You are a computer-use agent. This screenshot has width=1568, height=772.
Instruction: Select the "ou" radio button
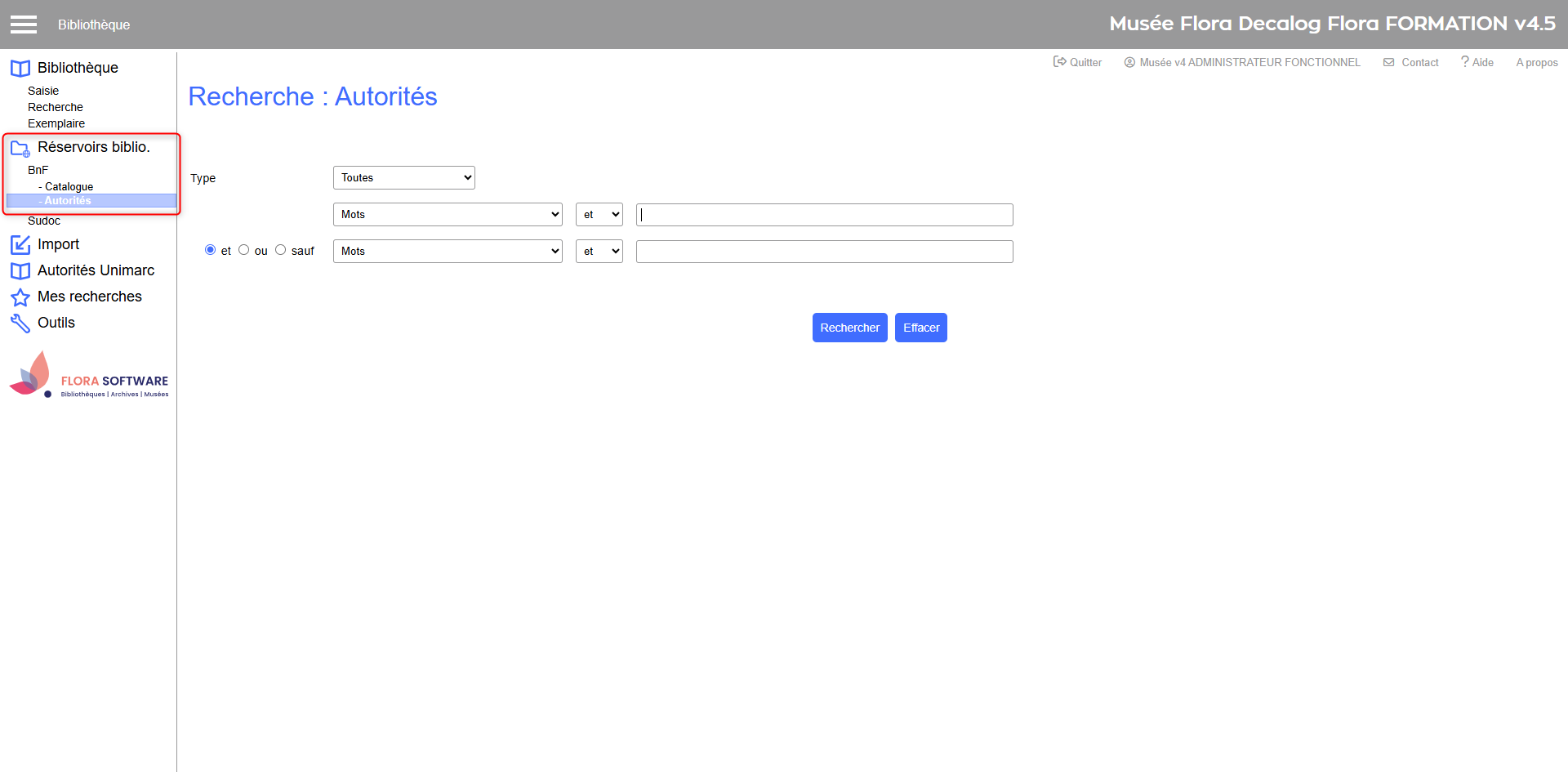[243, 250]
